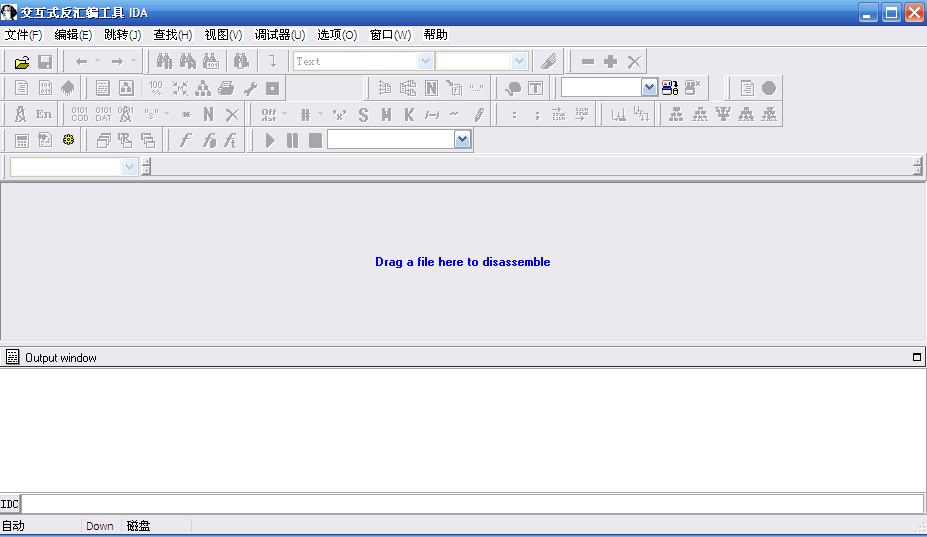Click the large X undefine icon
Viewport: 927px width, 537px height.
pos(232,114)
